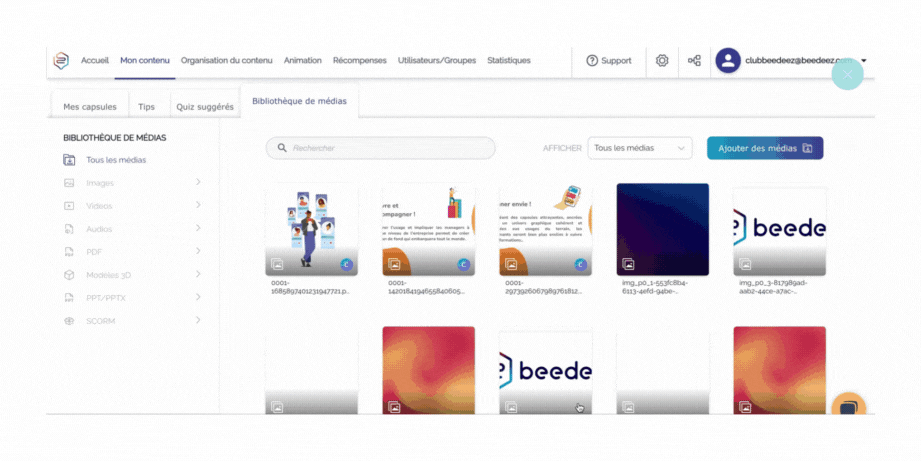This screenshot has height=461, width=921.
Task: Select Tous les médias in sidebar
Action: coord(115,160)
